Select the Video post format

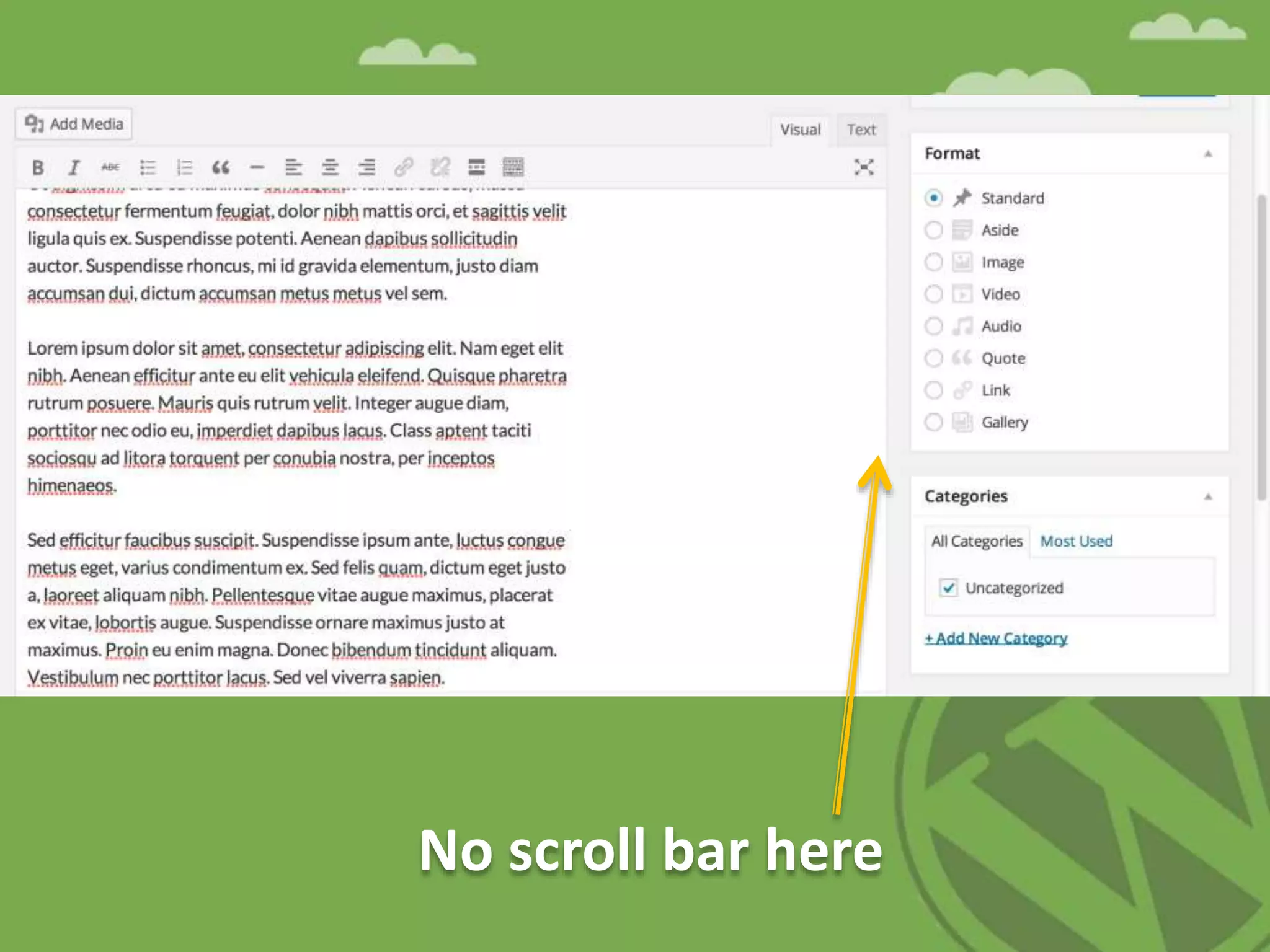[933, 294]
